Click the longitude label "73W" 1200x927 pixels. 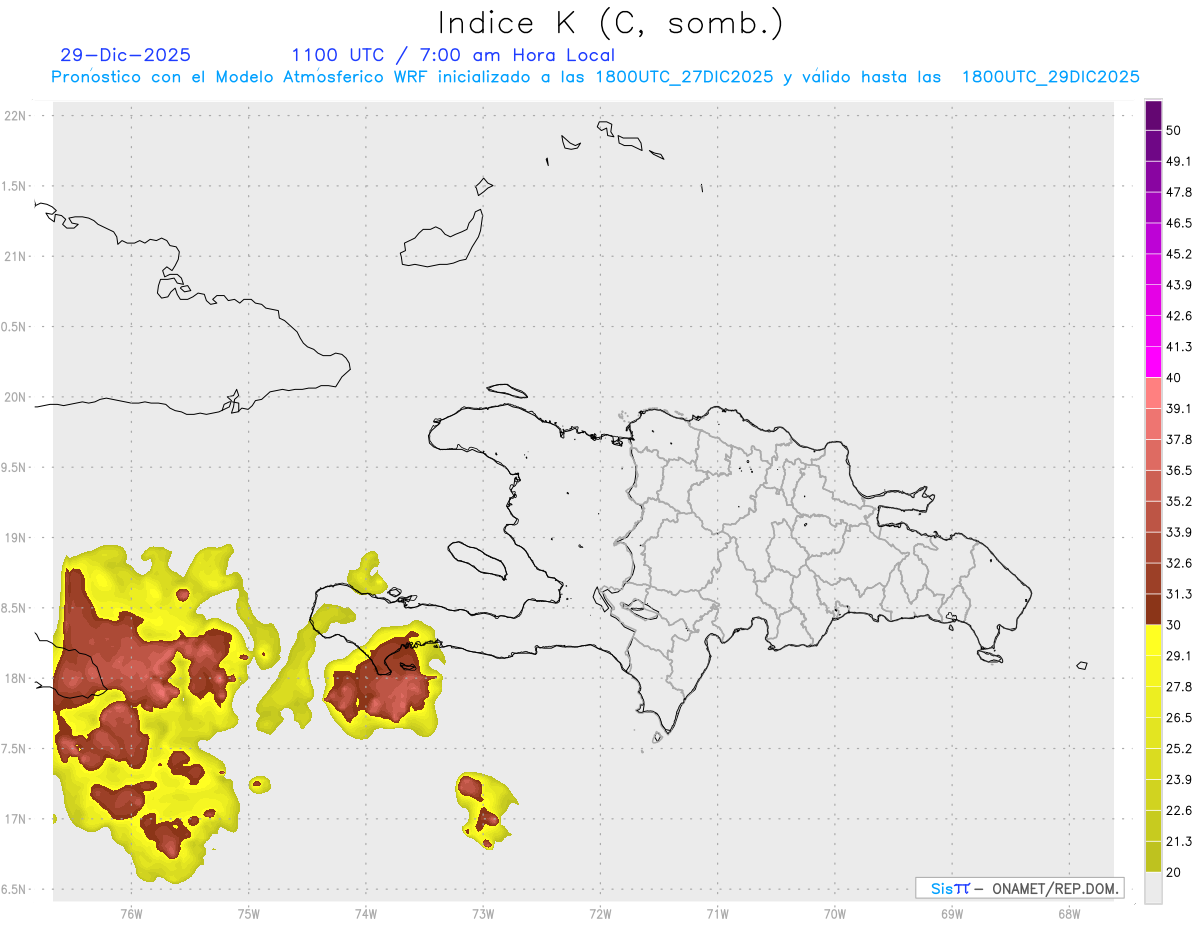tap(483, 914)
